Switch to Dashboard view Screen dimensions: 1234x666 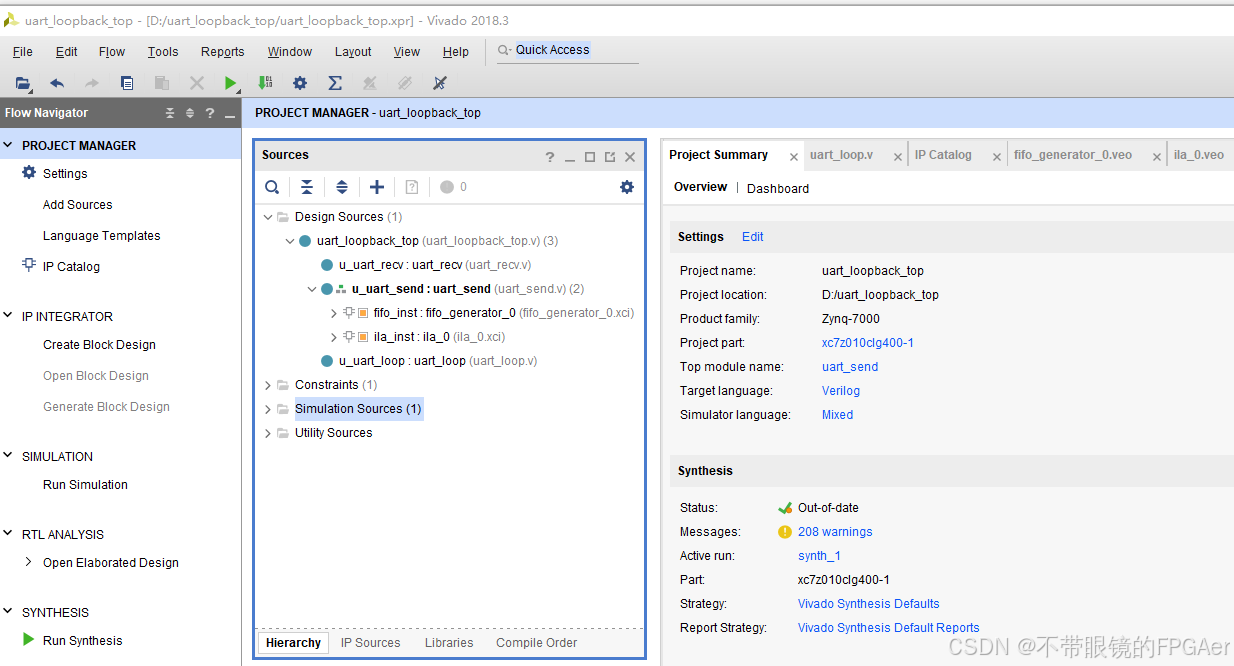(x=777, y=188)
